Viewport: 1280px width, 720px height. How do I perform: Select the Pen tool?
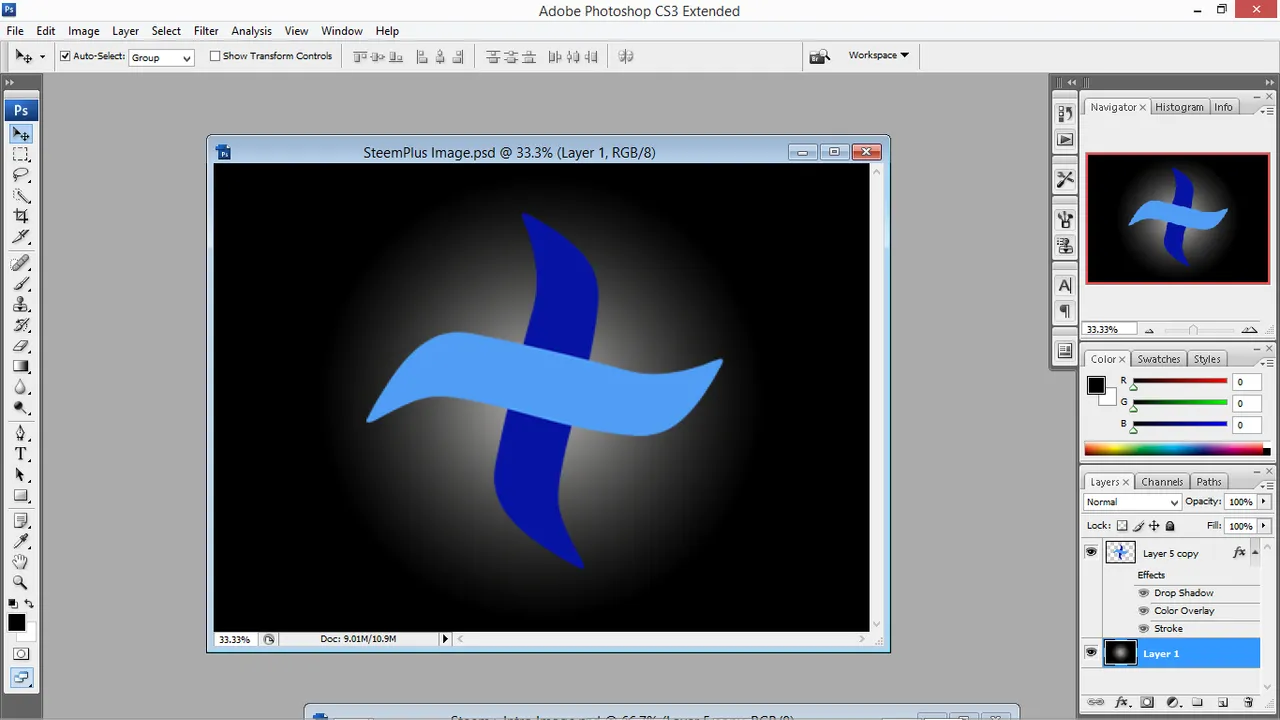(21, 434)
